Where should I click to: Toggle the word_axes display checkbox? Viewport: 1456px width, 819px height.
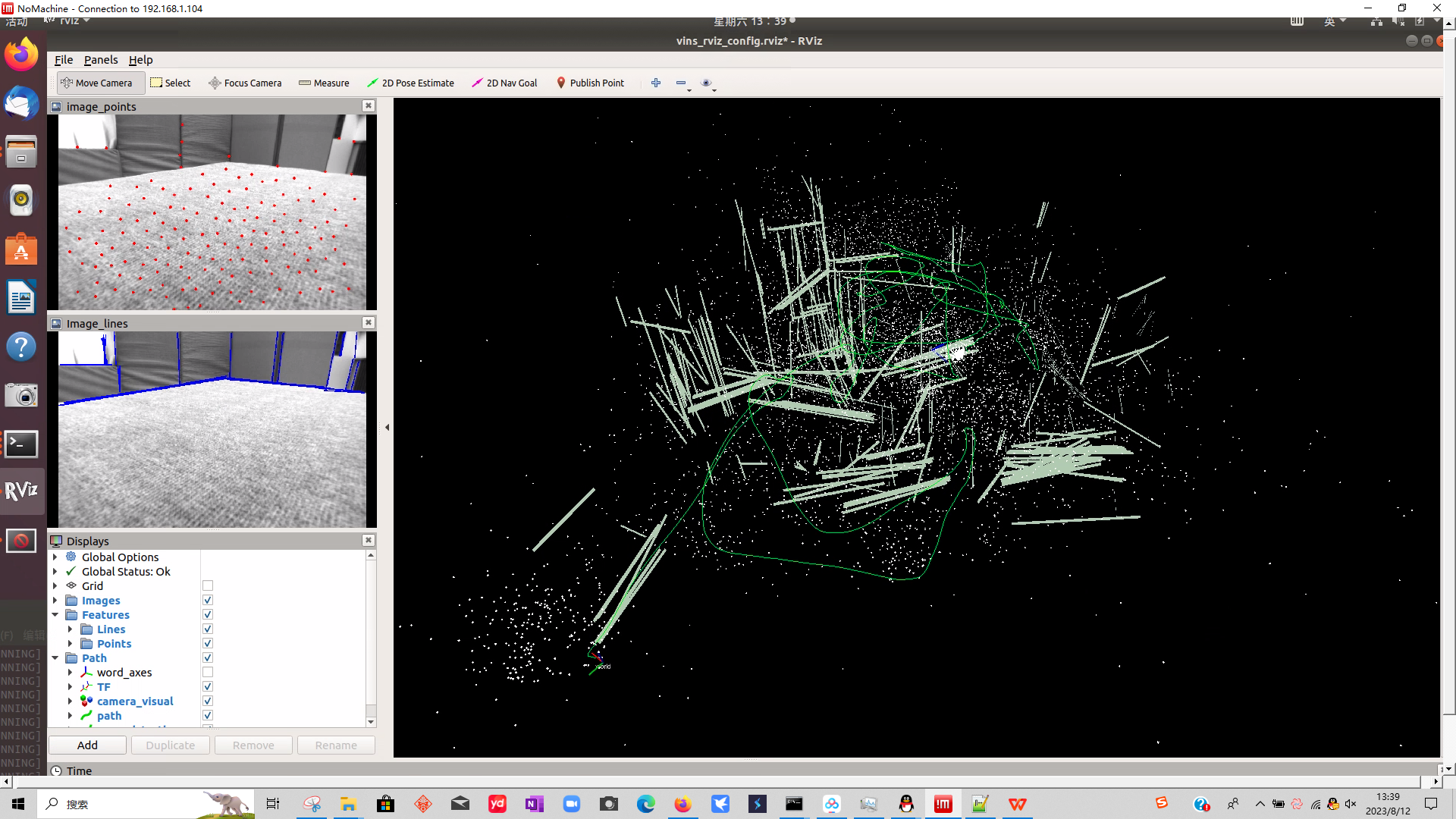tap(208, 673)
